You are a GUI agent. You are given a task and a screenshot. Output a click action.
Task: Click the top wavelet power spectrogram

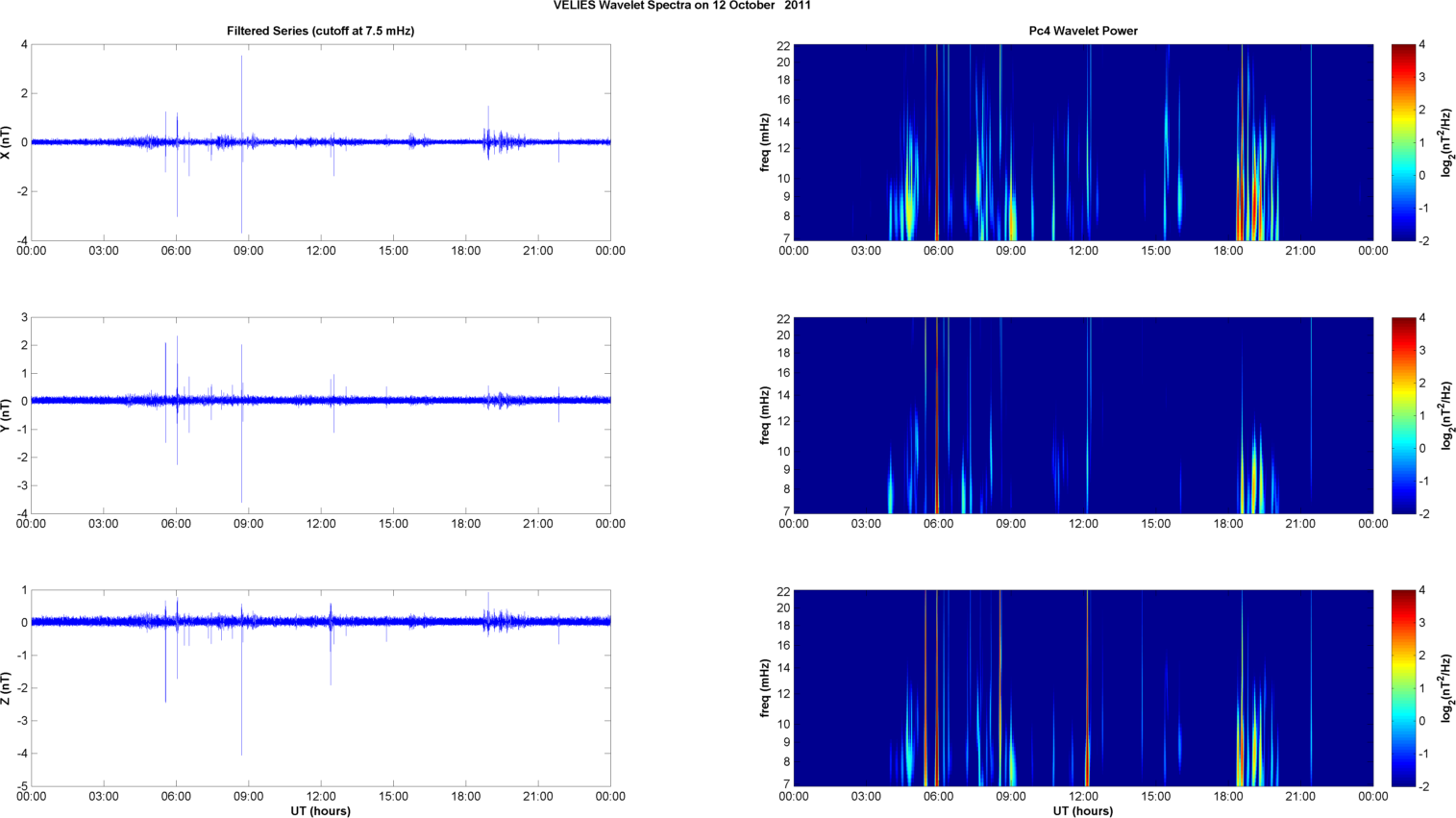tap(1082, 142)
